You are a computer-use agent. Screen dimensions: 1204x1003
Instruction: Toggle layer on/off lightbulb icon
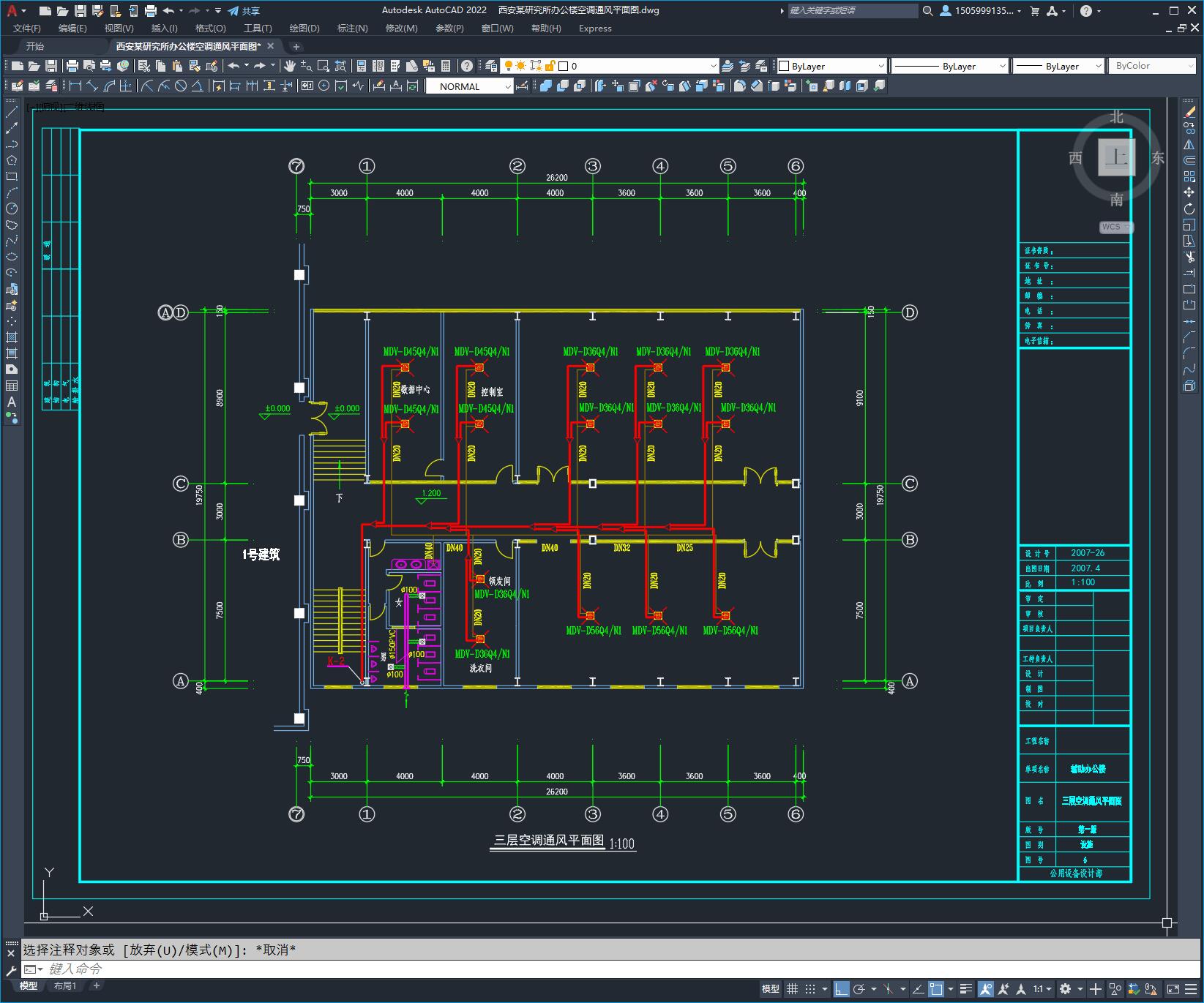point(508,66)
